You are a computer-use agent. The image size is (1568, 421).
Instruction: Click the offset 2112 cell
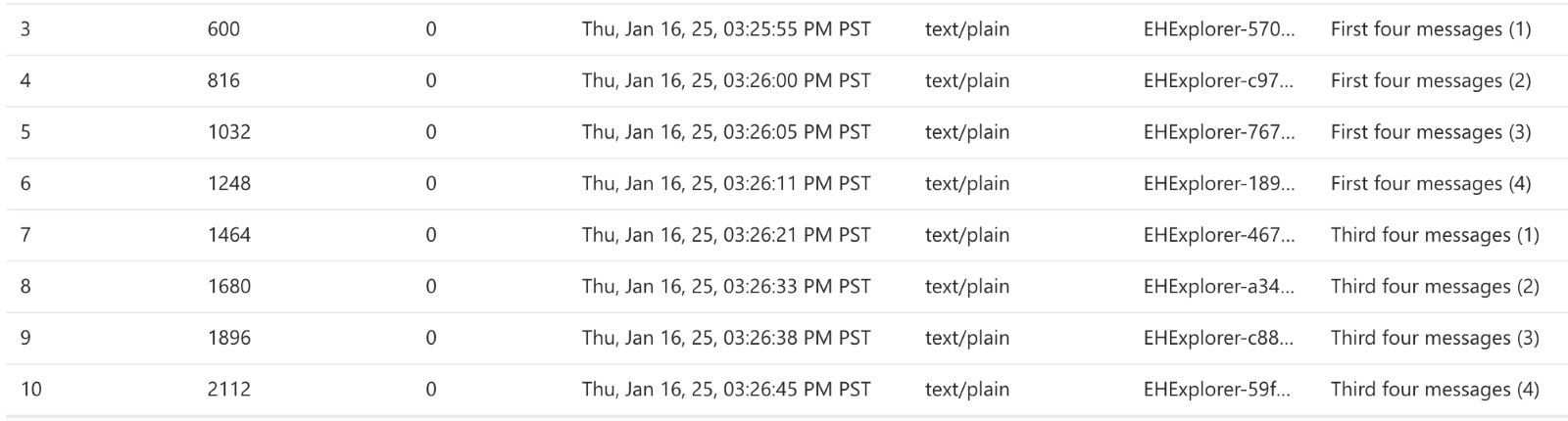tap(229, 389)
